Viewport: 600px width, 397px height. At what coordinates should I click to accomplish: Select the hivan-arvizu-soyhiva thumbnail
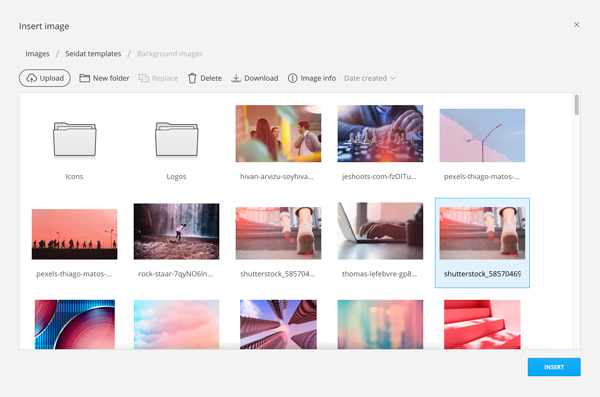278,134
